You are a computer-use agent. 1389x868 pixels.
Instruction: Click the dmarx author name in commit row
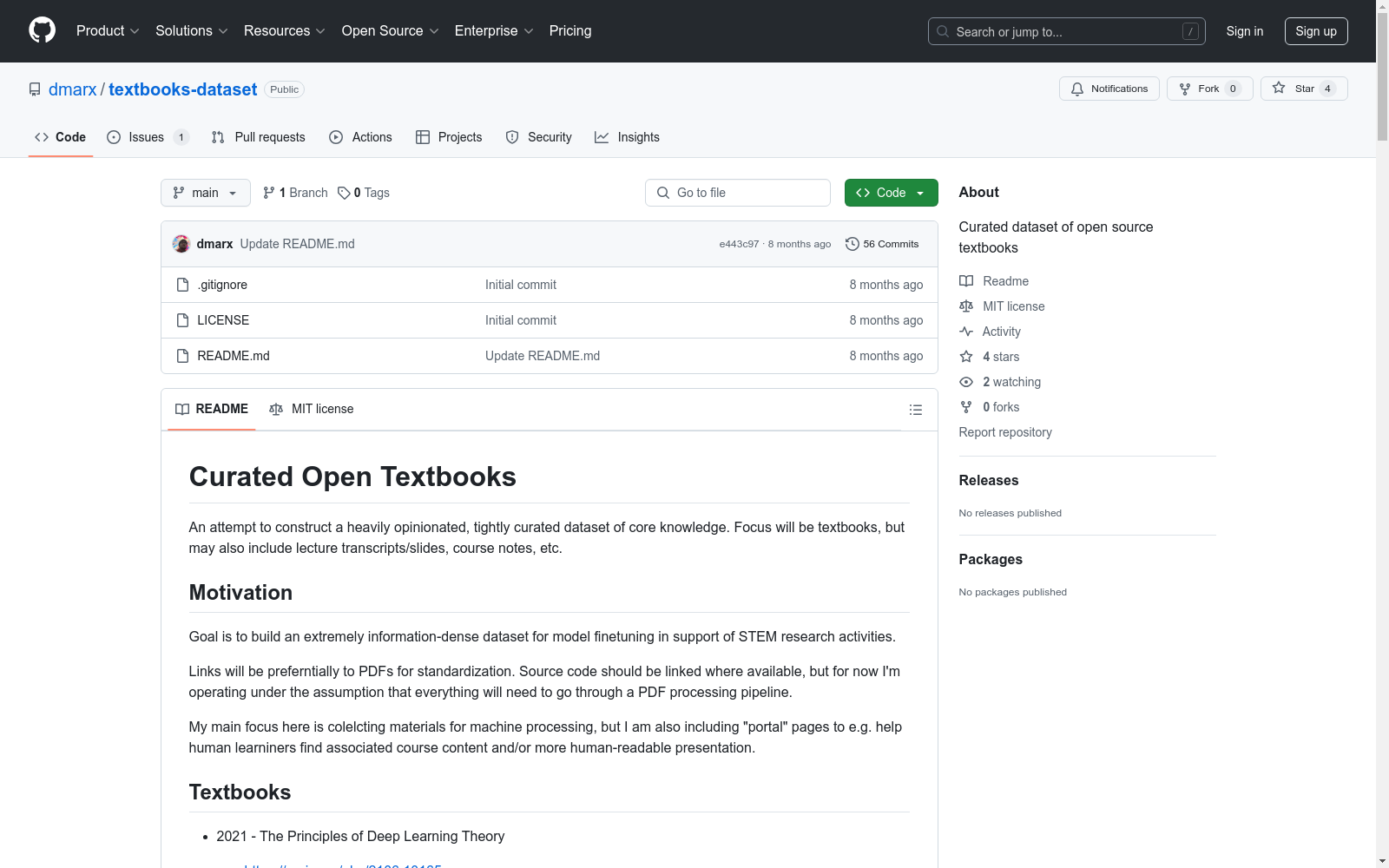(214, 244)
